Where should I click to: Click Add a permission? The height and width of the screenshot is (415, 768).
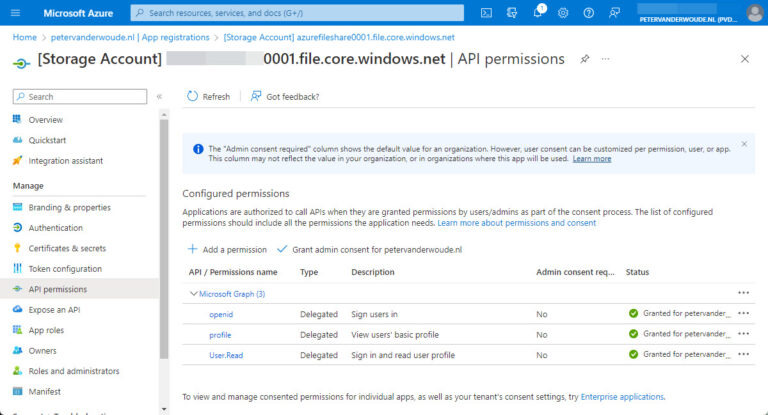[x=227, y=249]
